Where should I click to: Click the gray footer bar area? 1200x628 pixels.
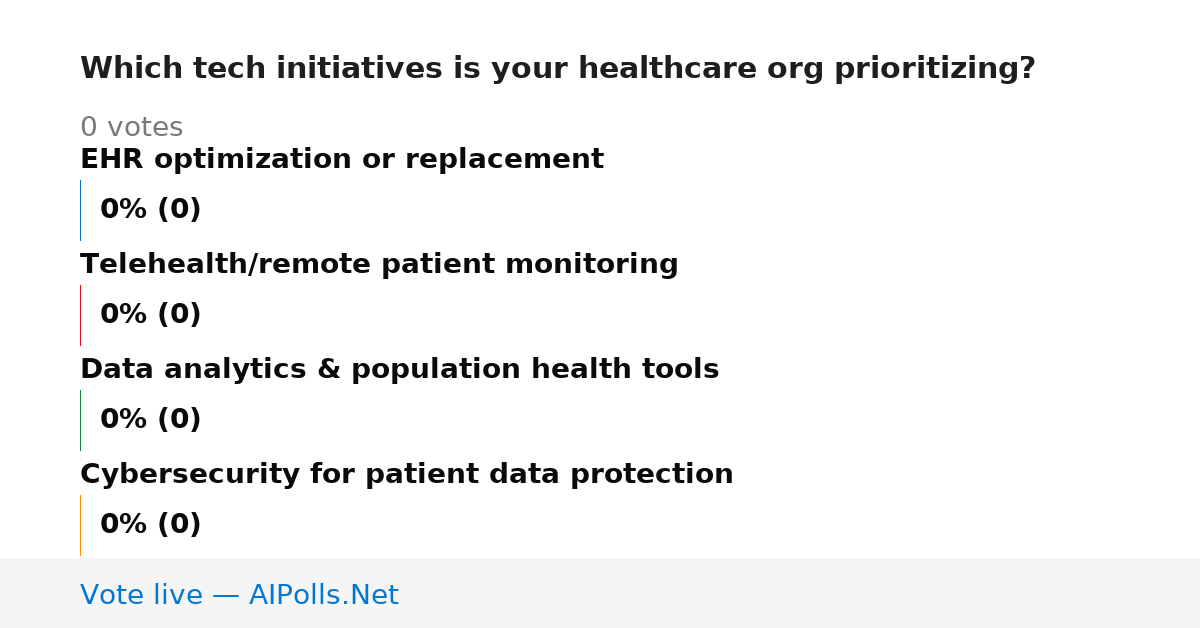[600, 593]
